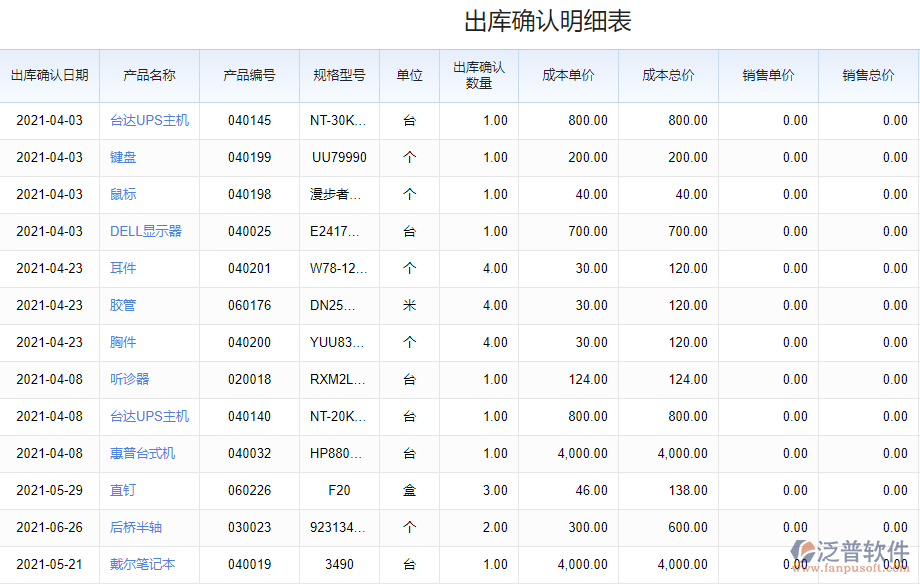The image size is (920, 584).
Task: Click the 成本总价 column header
Action: pyautogui.click(x=668, y=75)
